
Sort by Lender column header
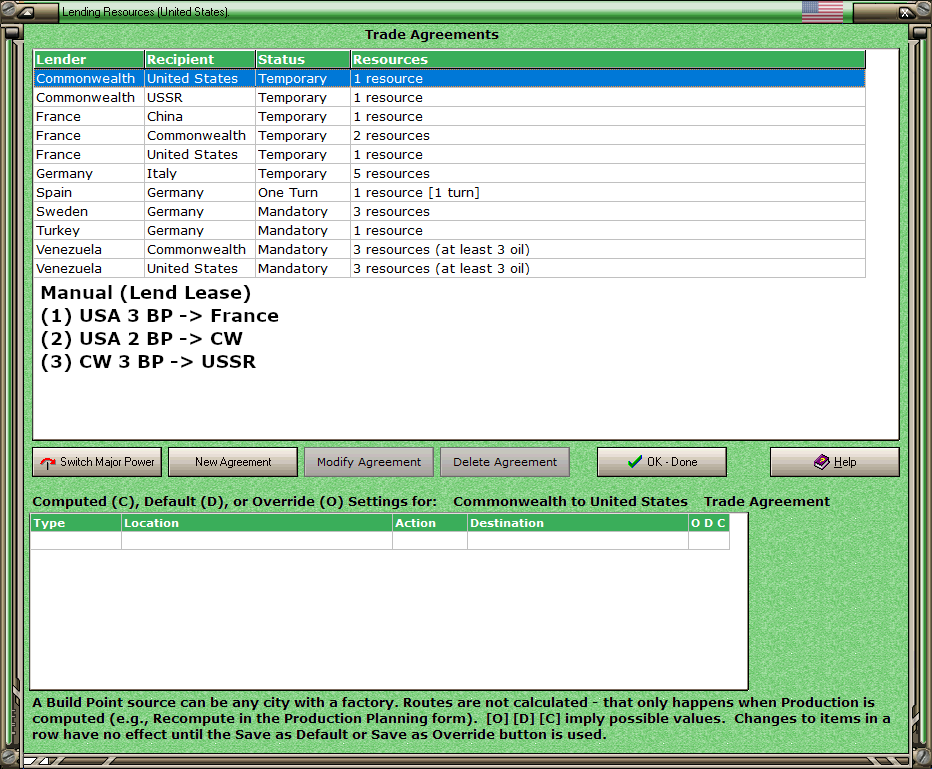click(x=89, y=59)
